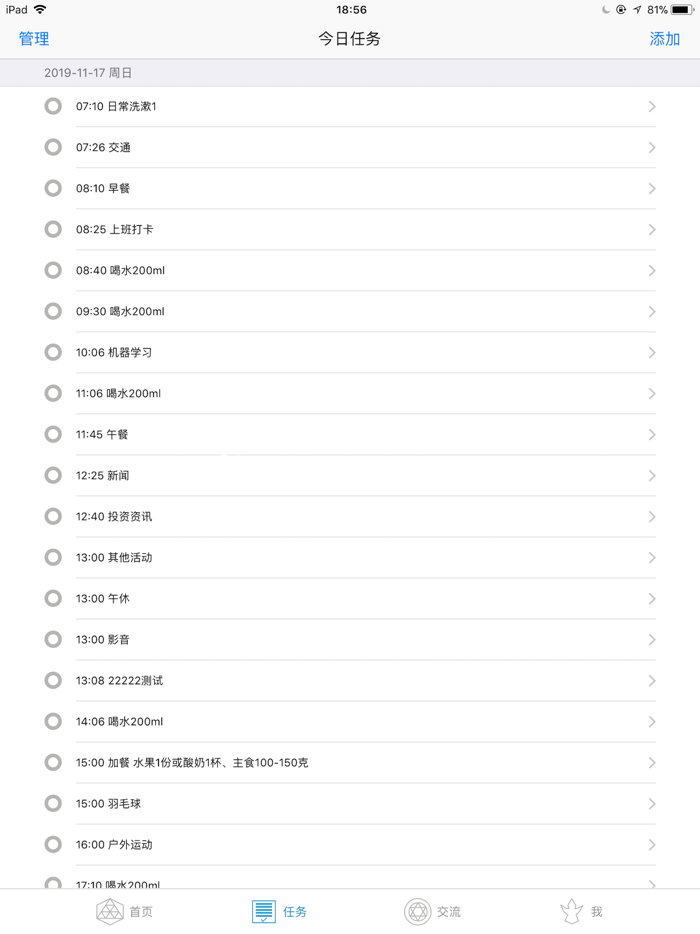Tap the 管理 button

(33, 38)
